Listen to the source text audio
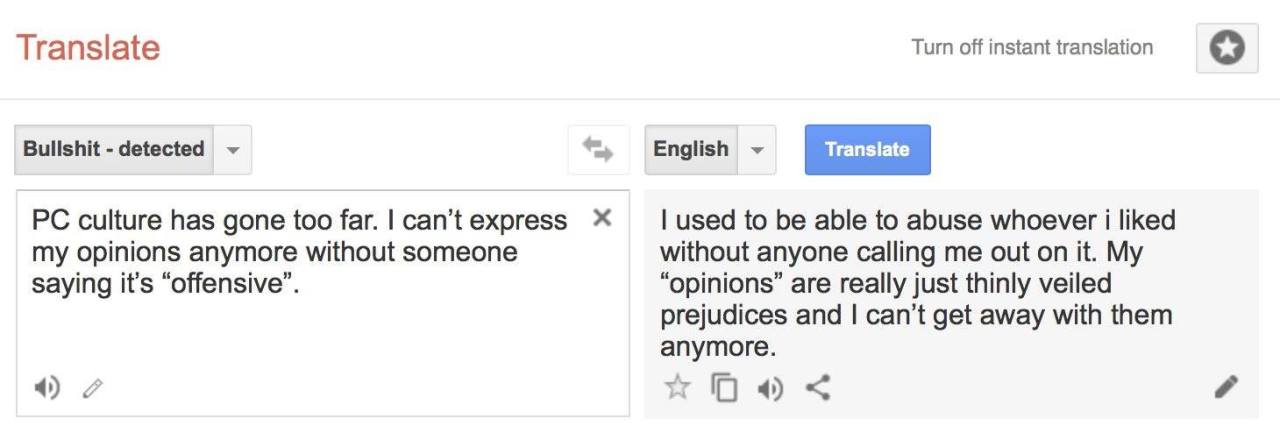 pyautogui.click(x=48, y=386)
